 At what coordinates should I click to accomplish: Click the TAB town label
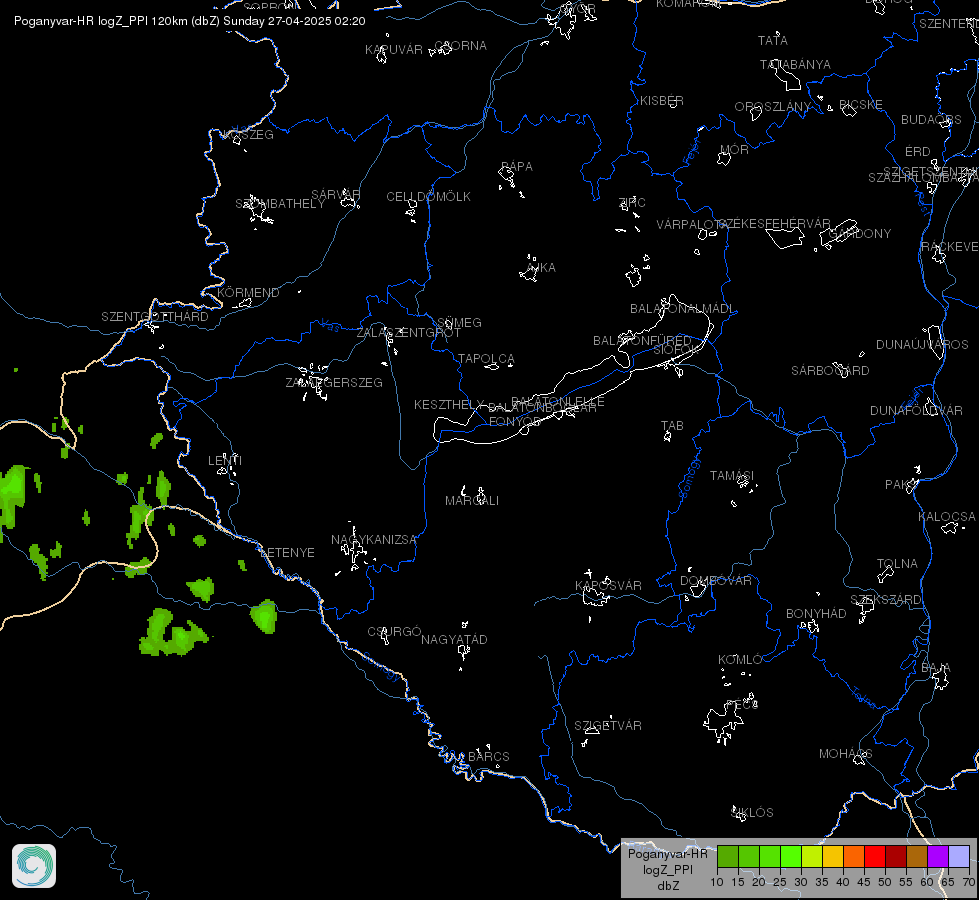point(672,426)
